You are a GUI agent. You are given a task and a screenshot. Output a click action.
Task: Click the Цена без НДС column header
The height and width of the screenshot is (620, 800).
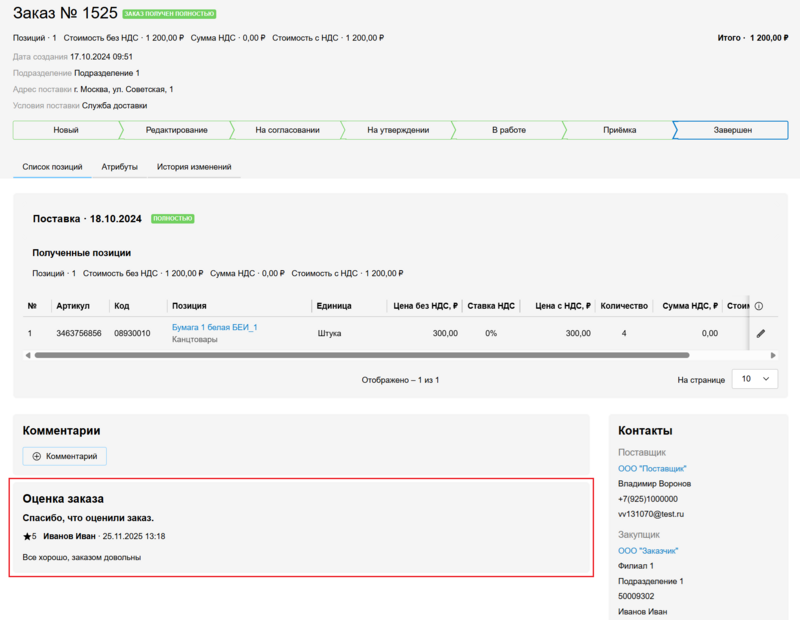[x=425, y=306]
